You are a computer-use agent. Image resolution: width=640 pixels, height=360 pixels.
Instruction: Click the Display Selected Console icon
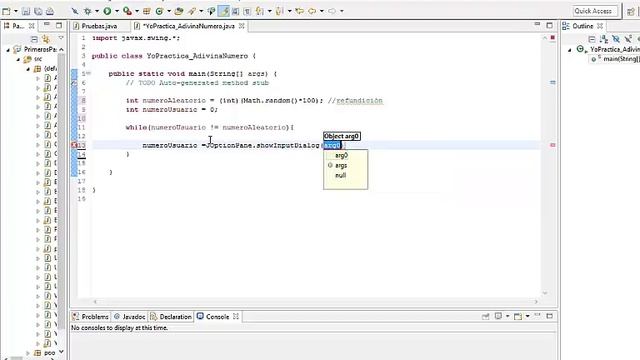[x=498, y=316]
